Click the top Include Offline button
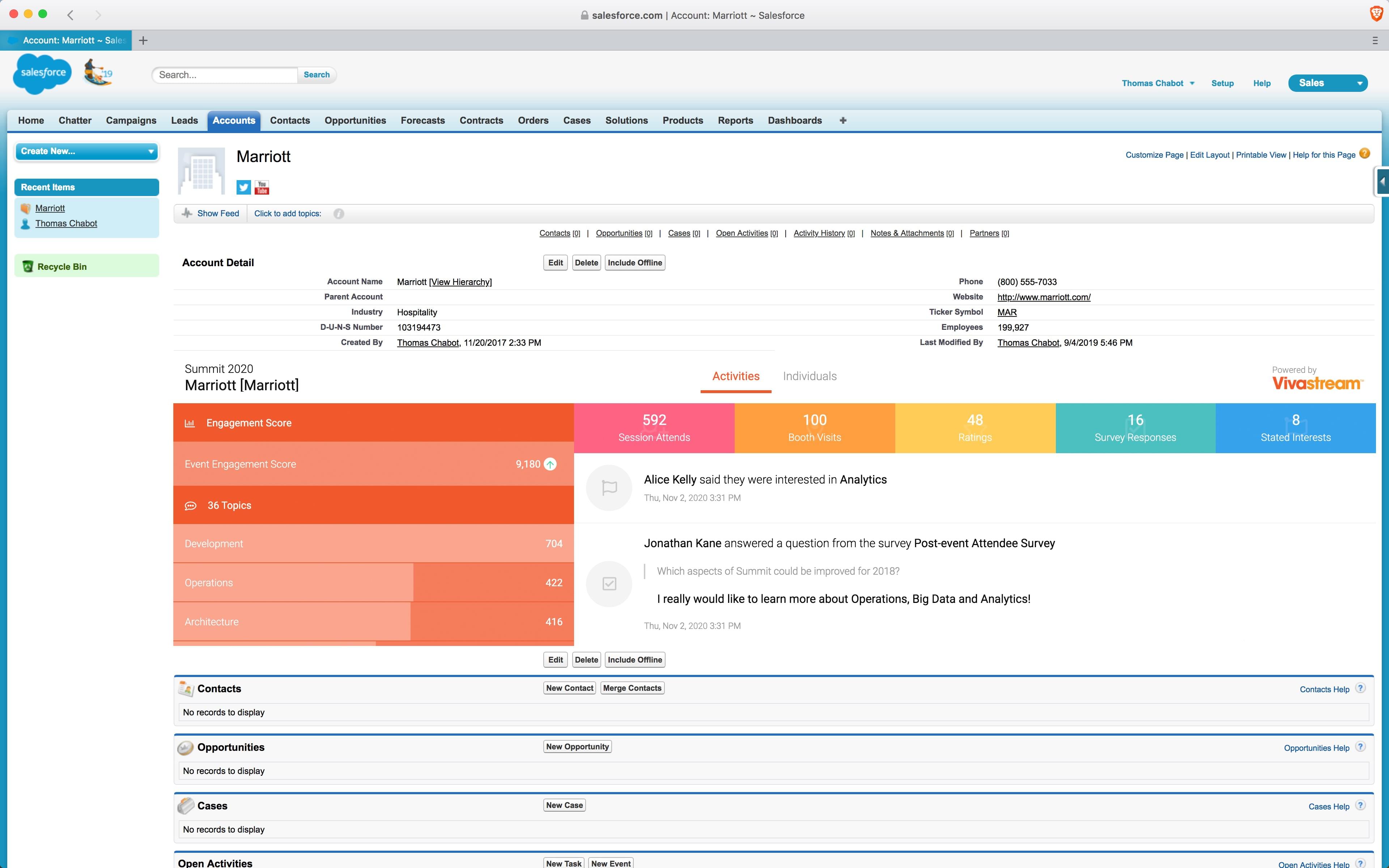1389x868 pixels. (x=635, y=263)
